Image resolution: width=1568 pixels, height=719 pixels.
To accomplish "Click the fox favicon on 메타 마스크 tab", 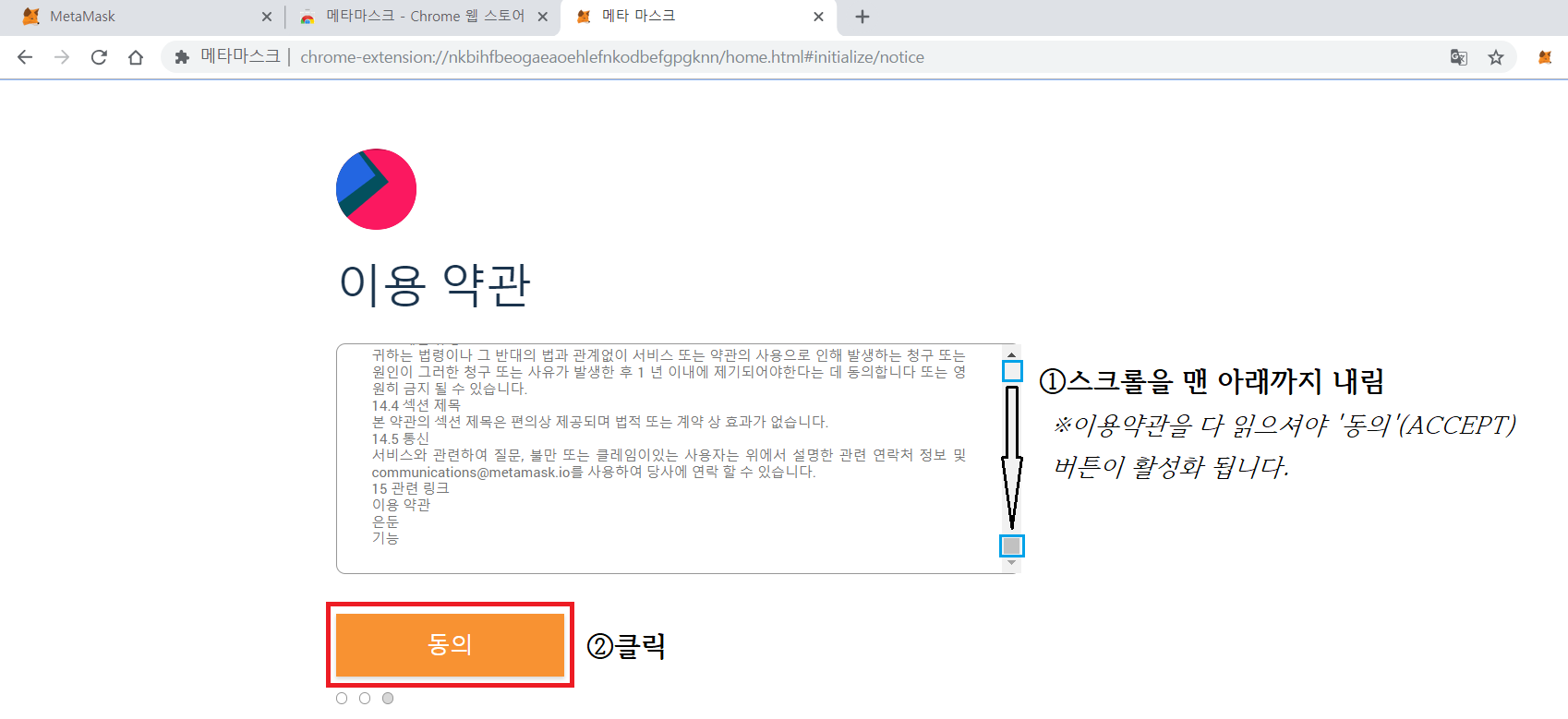I will pyautogui.click(x=584, y=17).
